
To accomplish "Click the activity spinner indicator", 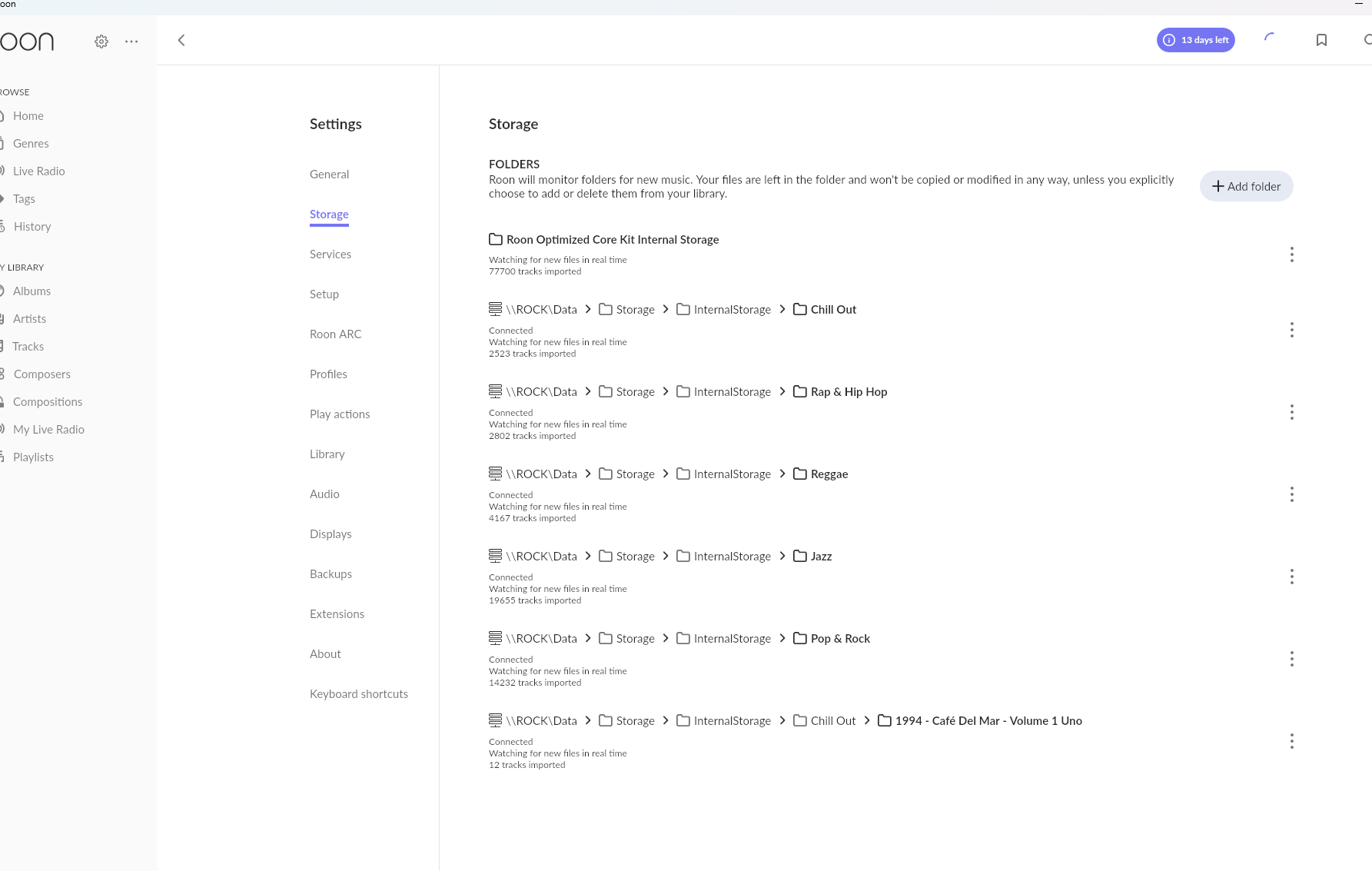I will (1270, 38).
